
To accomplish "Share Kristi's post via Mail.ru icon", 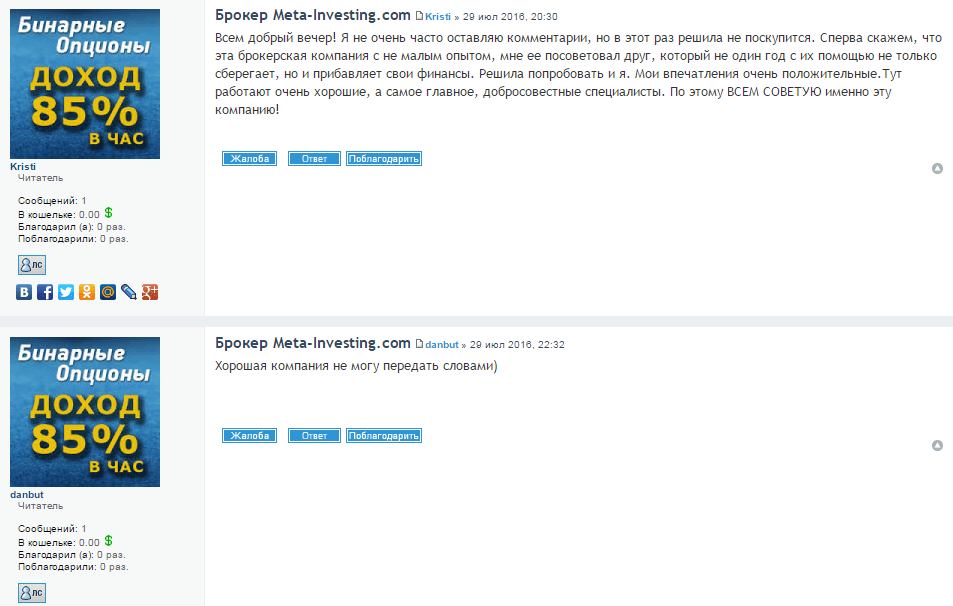I will (108, 292).
